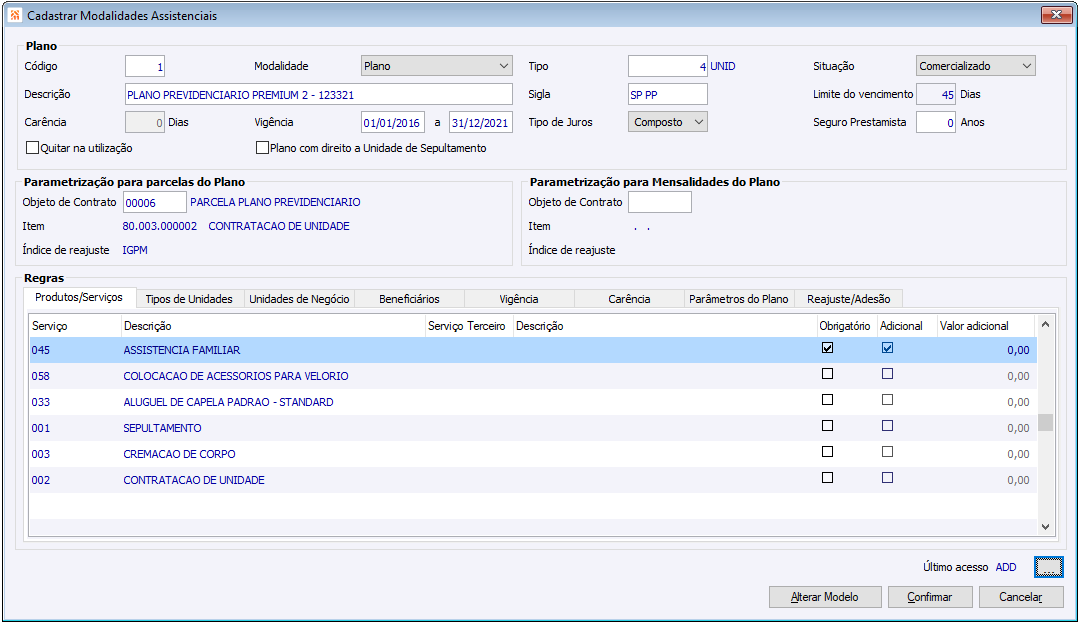The width and height of the screenshot is (1081, 624).
Task: Open the Unidades de Negócio tab
Action: point(299,299)
